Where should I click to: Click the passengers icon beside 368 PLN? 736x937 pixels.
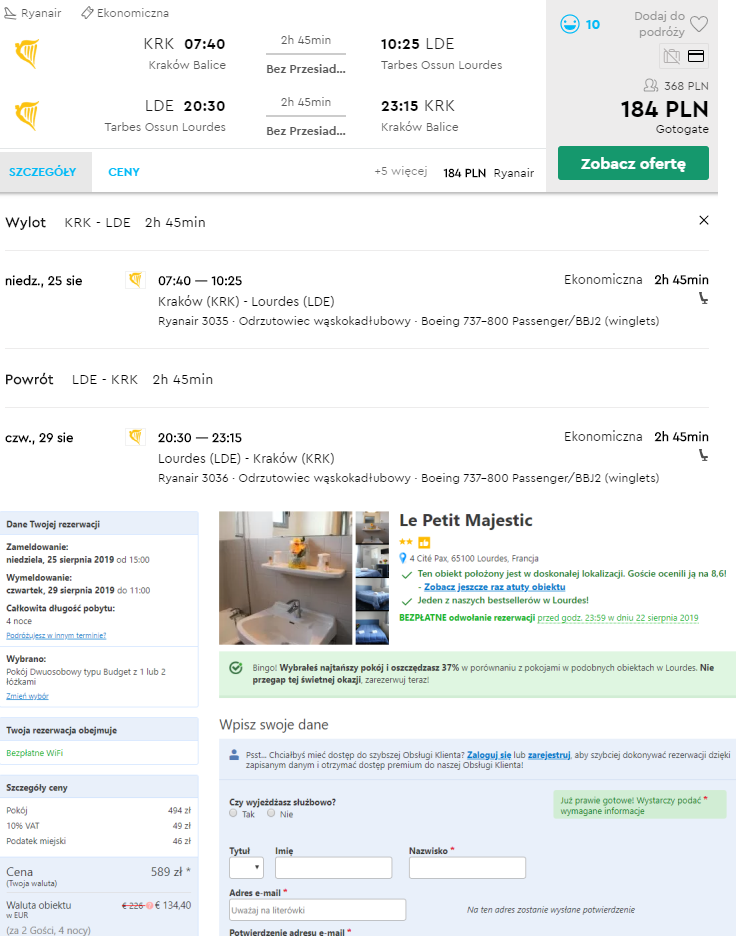tap(651, 85)
